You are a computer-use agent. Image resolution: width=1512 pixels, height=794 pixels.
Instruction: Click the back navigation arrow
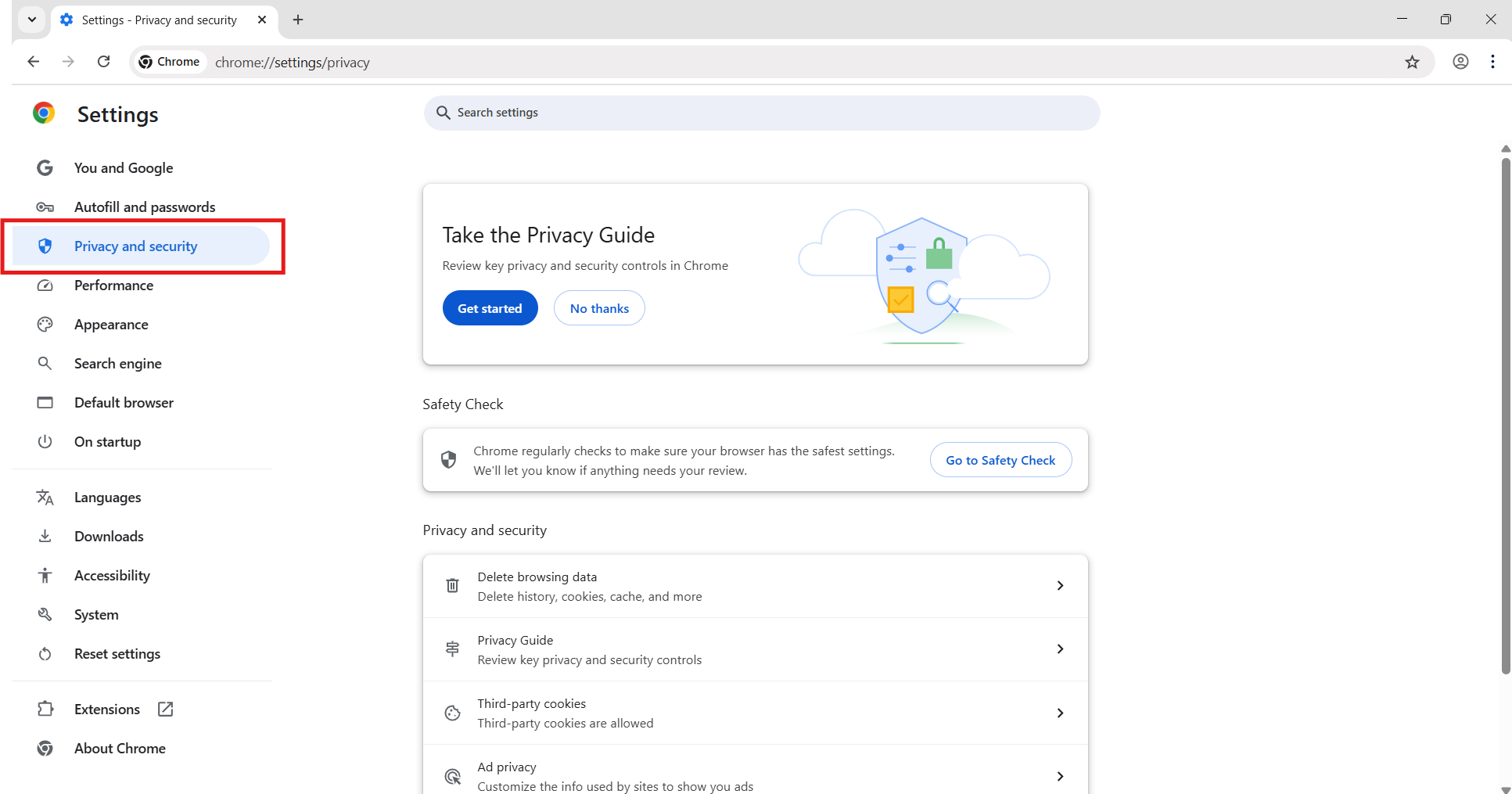(33, 62)
